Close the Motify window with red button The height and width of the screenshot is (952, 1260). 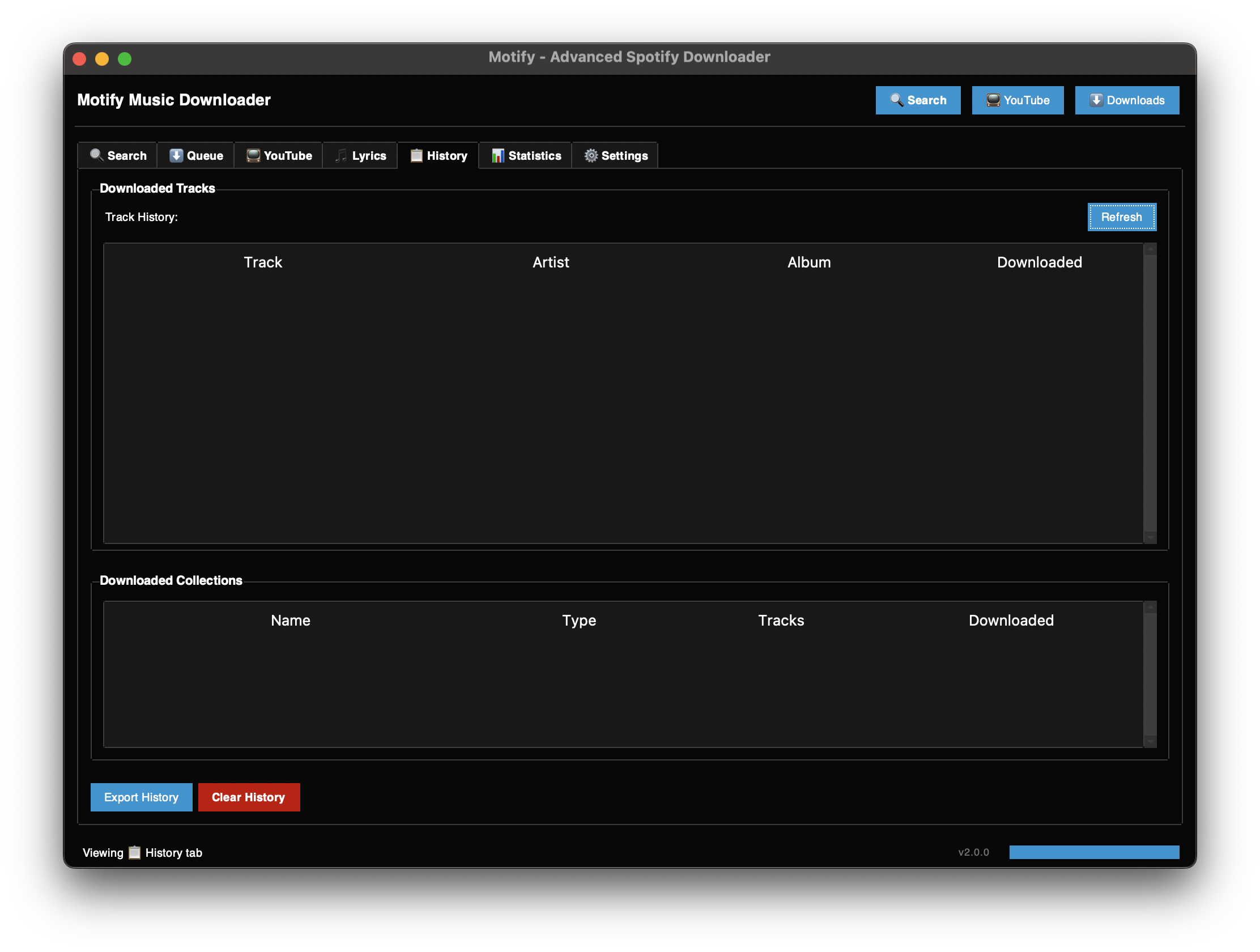[x=80, y=59]
